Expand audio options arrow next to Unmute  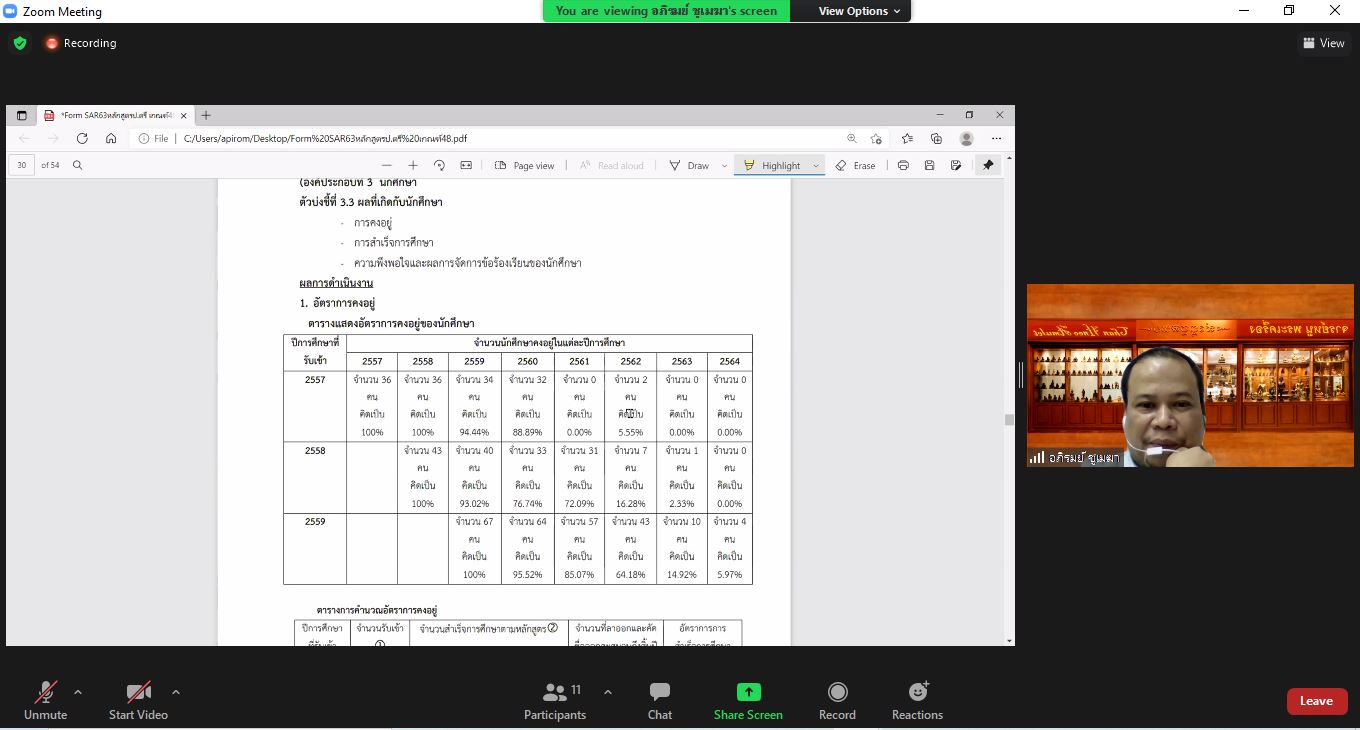[78, 691]
